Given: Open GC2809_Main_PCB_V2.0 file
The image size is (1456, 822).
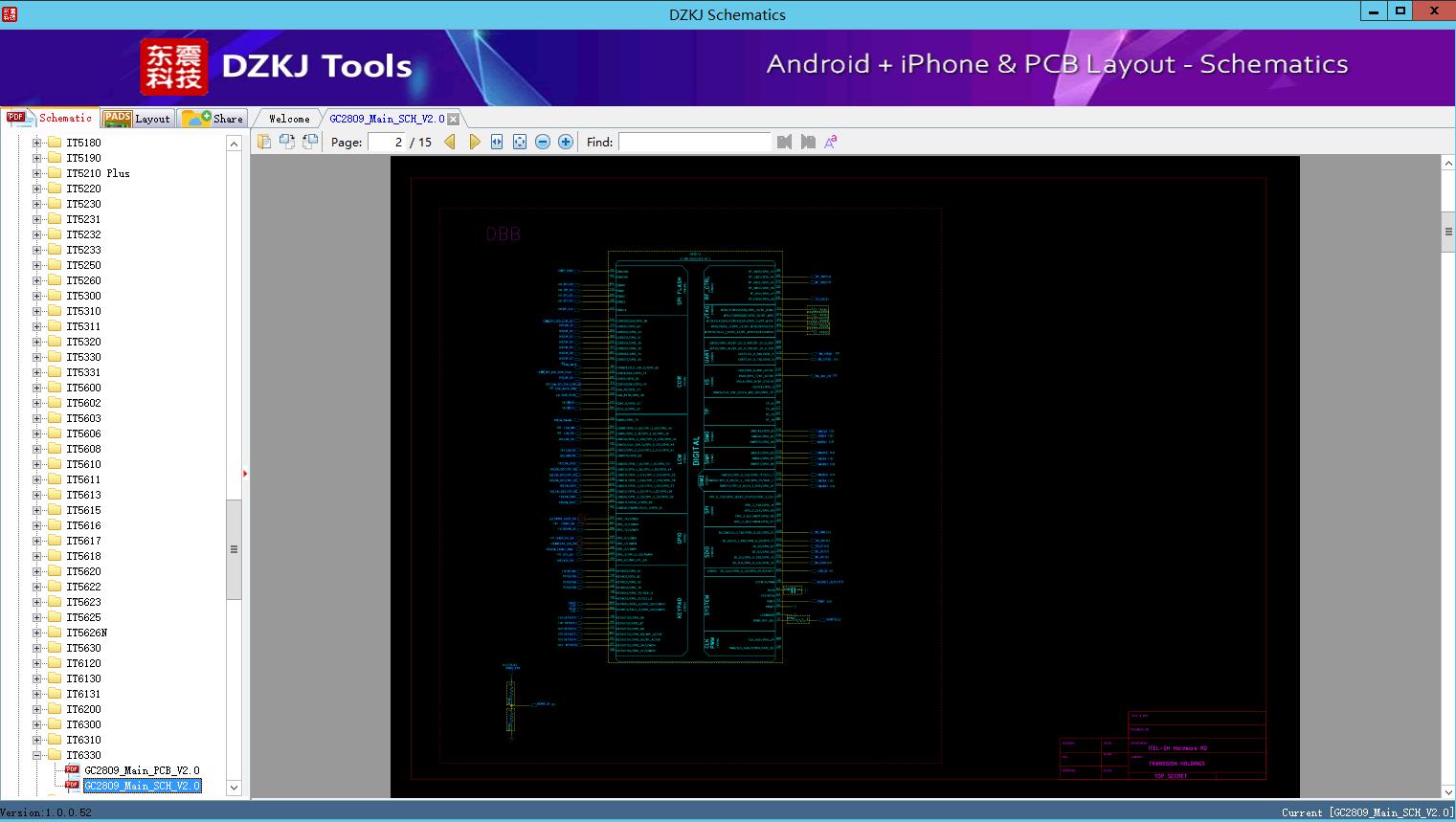Looking at the screenshot, I should (x=142, y=770).
